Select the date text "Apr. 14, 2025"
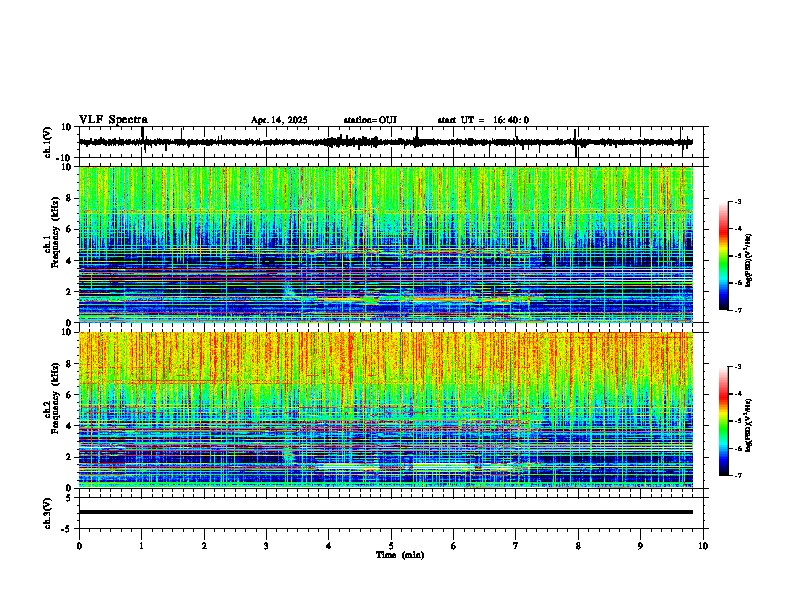This screenshot has height=612, width=792. click(x=279, y=120)
